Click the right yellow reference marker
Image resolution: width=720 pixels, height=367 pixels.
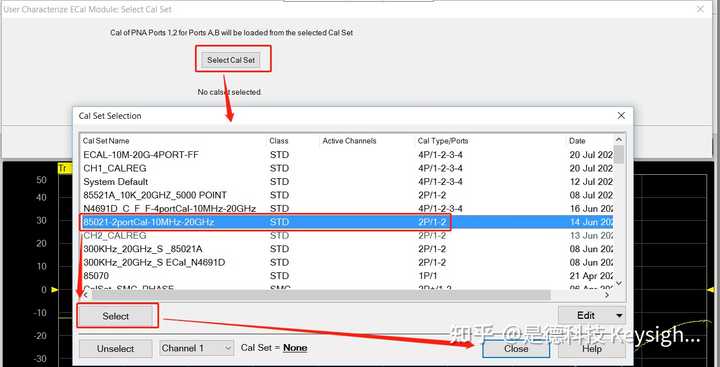pyautogui.click(x=711, y=290)
